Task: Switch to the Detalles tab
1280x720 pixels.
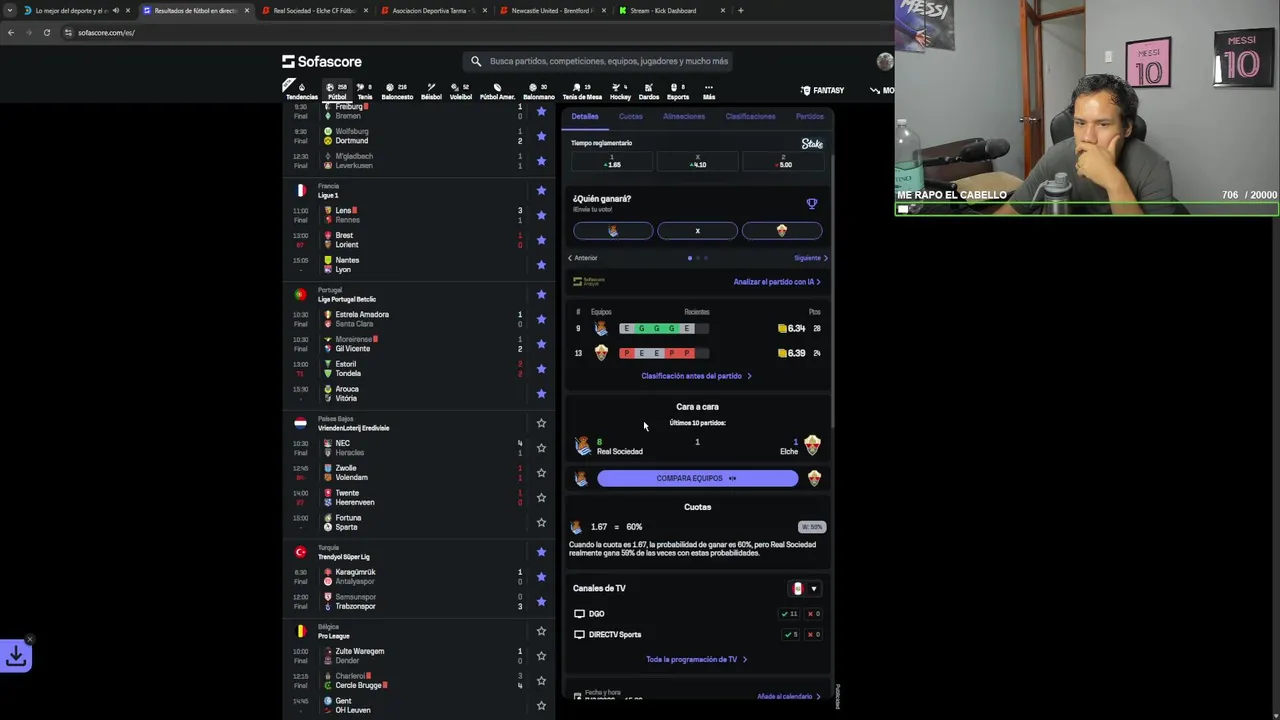Action: click(585, 116)
